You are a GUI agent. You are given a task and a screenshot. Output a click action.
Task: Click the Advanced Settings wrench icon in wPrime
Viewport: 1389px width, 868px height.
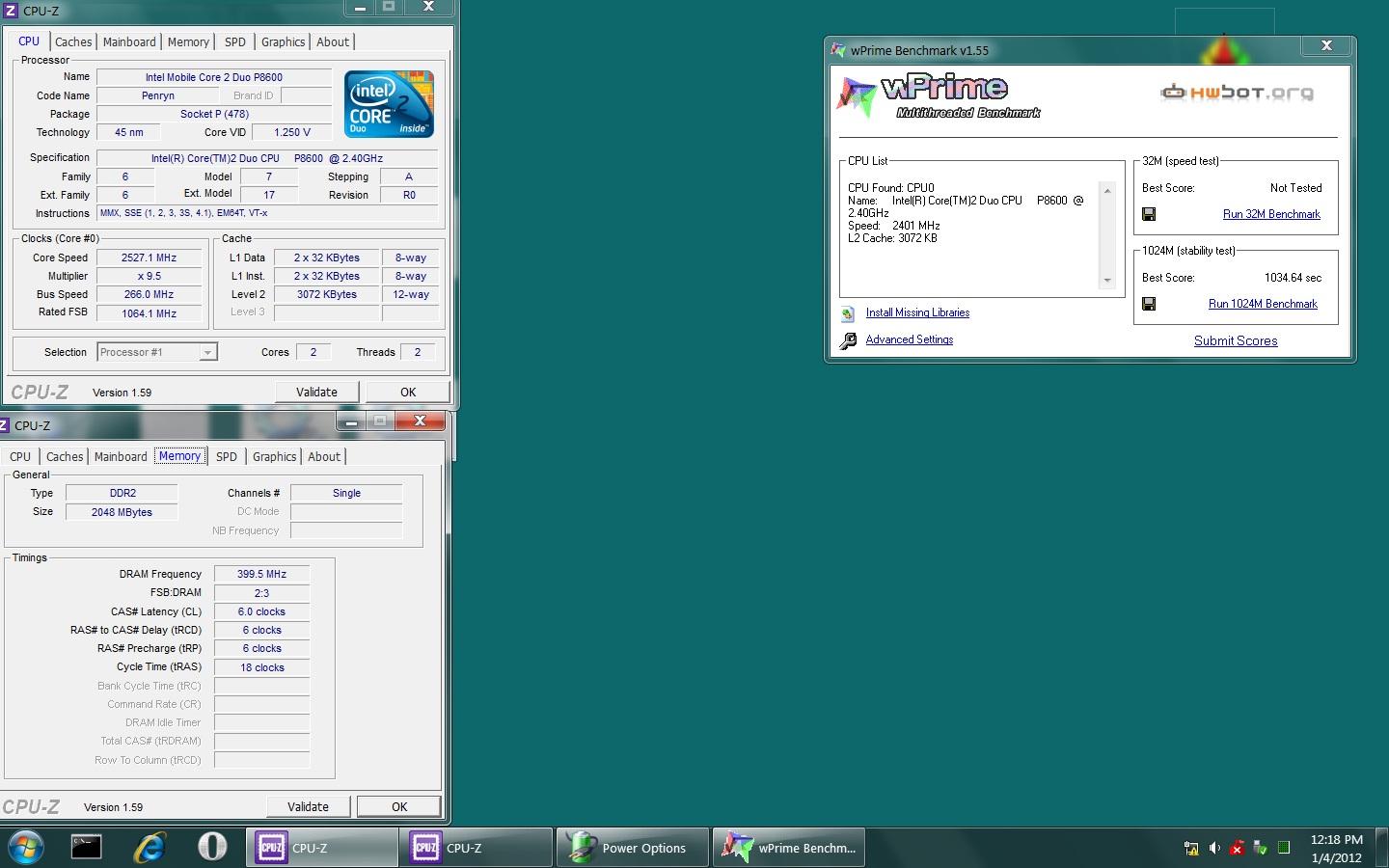[x=848, y=340]
